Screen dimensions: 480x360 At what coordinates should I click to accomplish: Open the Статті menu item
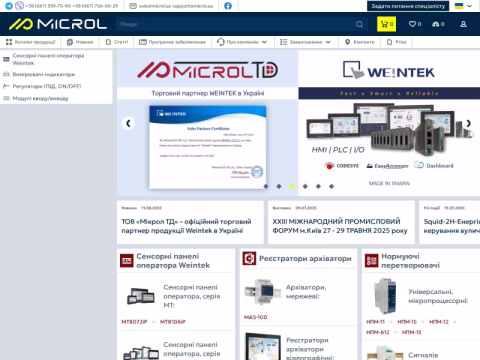coord(117,42)
